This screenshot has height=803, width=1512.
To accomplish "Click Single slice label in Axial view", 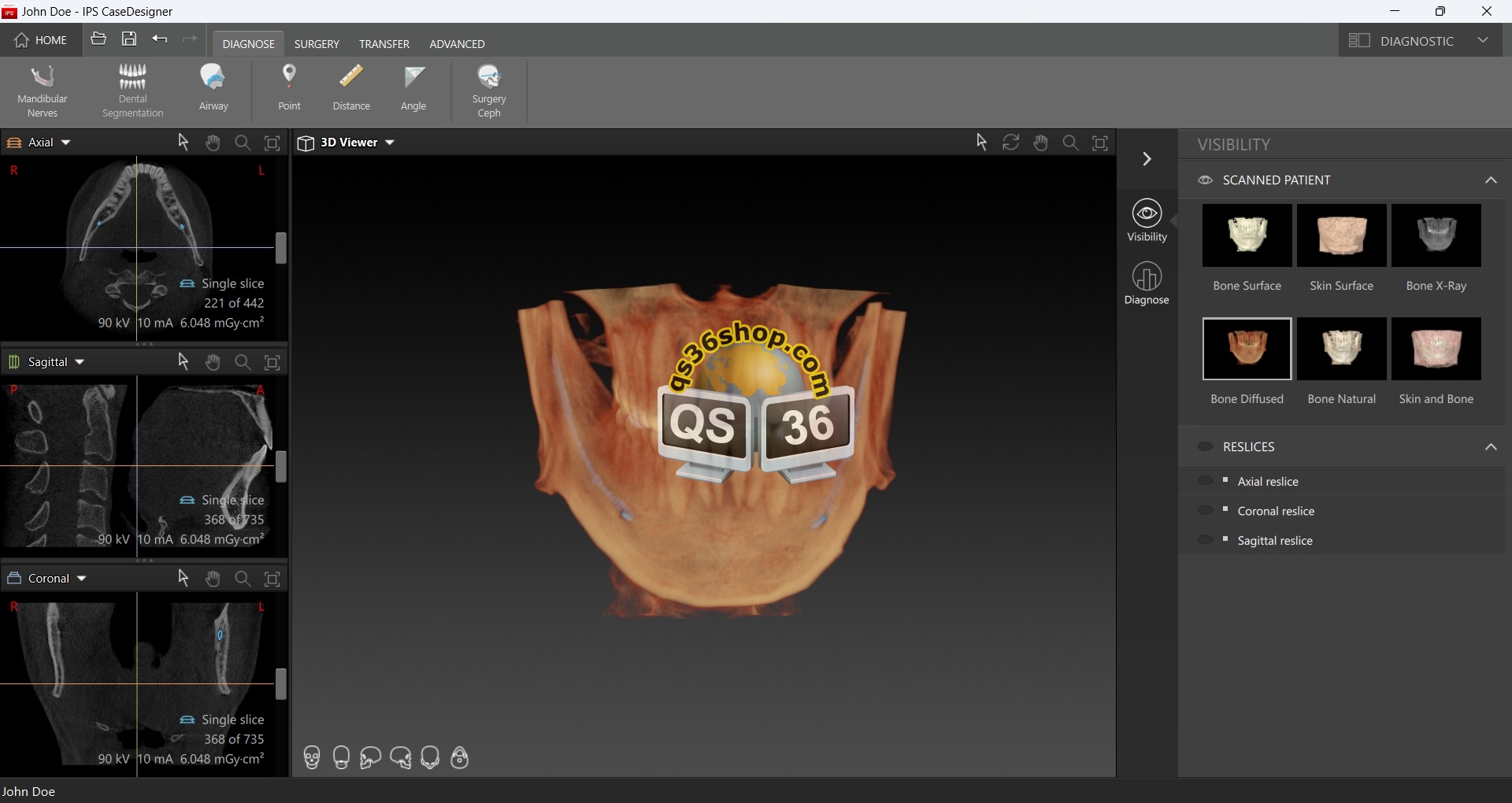I will pyautogui.click(x=232, y=283).
